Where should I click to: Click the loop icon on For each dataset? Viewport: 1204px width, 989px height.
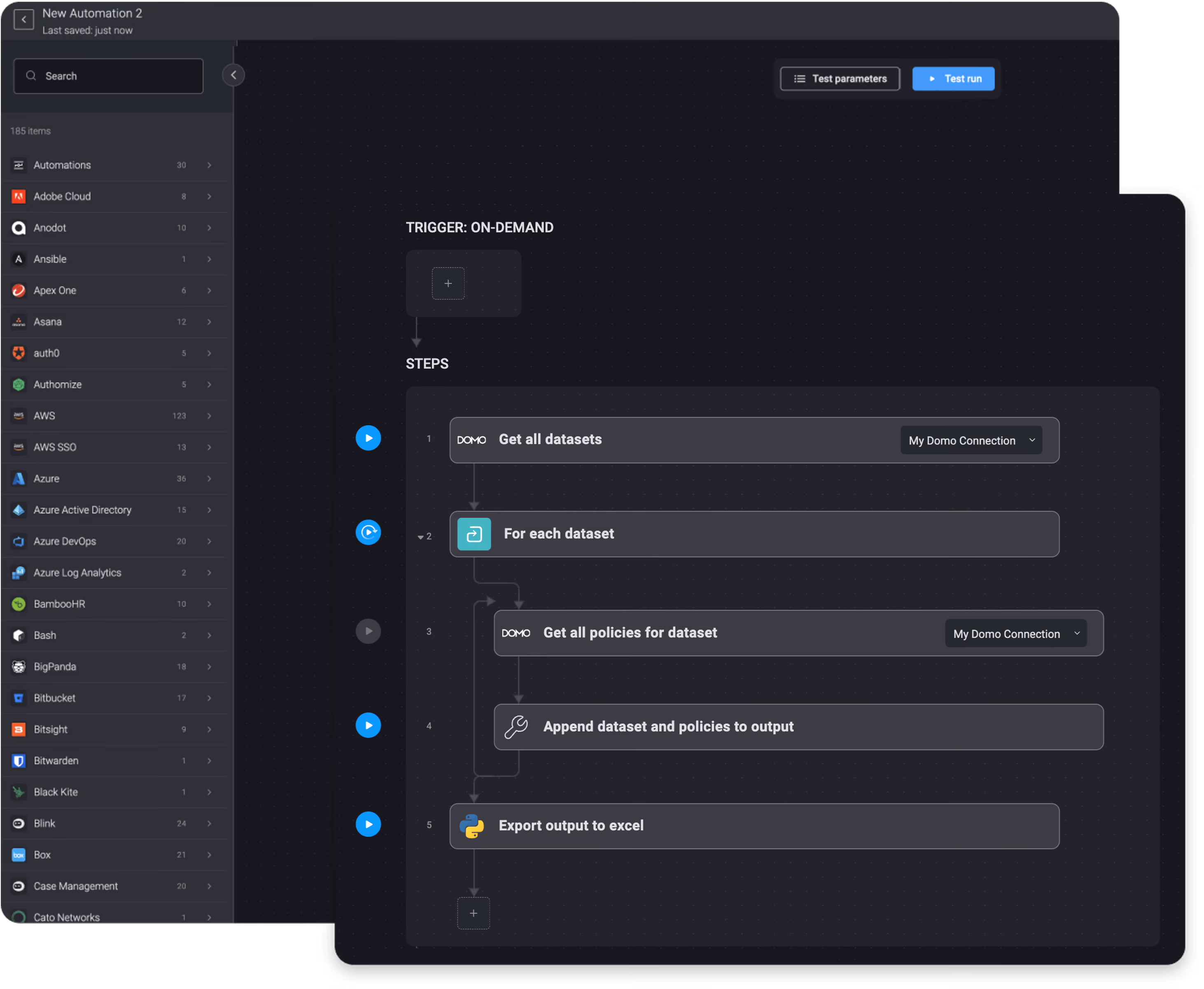(x=474, y=534)
